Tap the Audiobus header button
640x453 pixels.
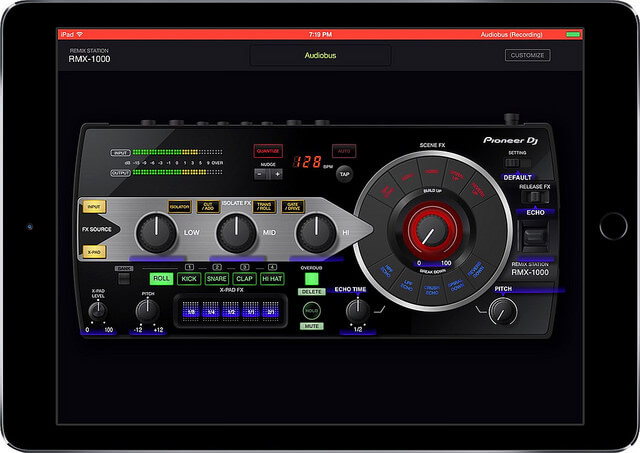322,55
